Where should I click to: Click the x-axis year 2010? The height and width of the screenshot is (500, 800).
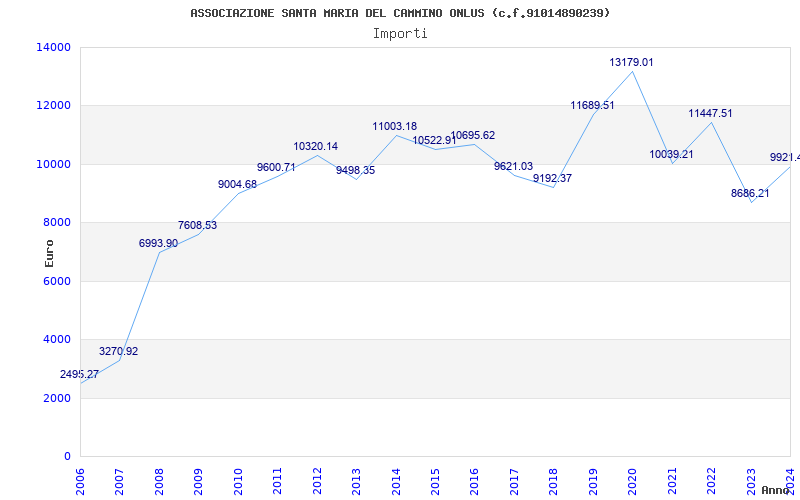(238, 481)
